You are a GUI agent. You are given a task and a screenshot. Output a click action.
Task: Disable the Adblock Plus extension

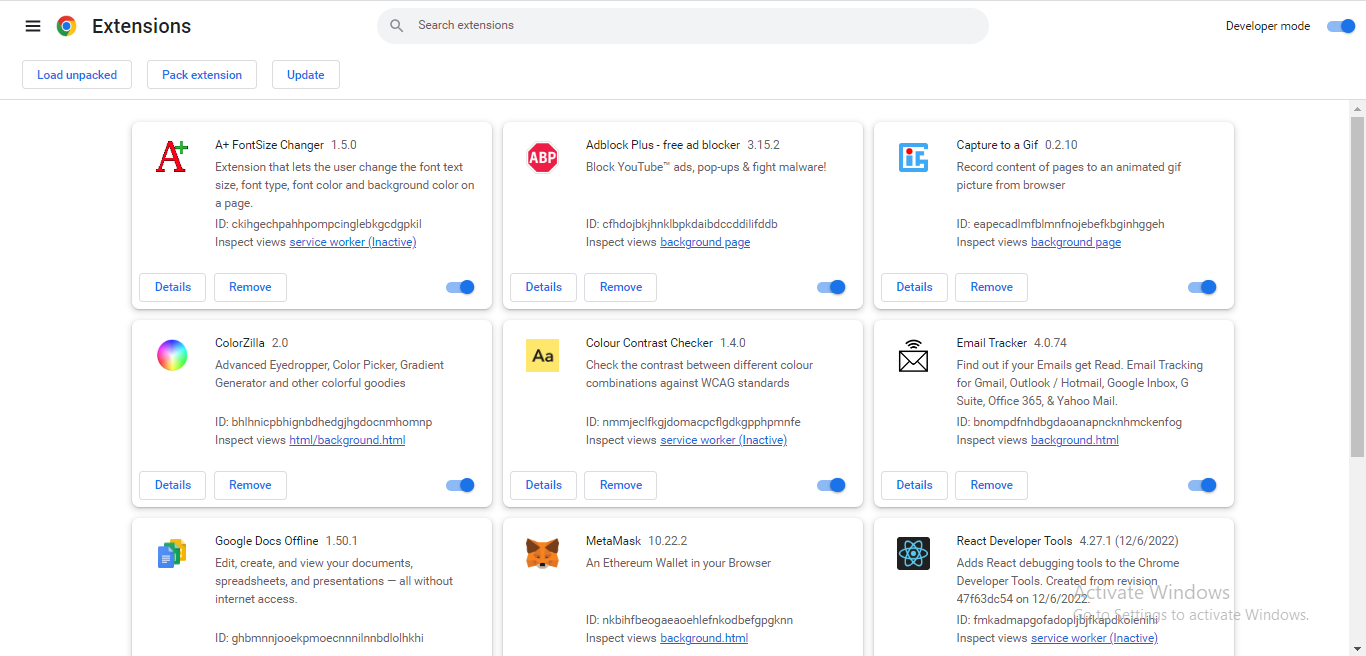[831, 287]
